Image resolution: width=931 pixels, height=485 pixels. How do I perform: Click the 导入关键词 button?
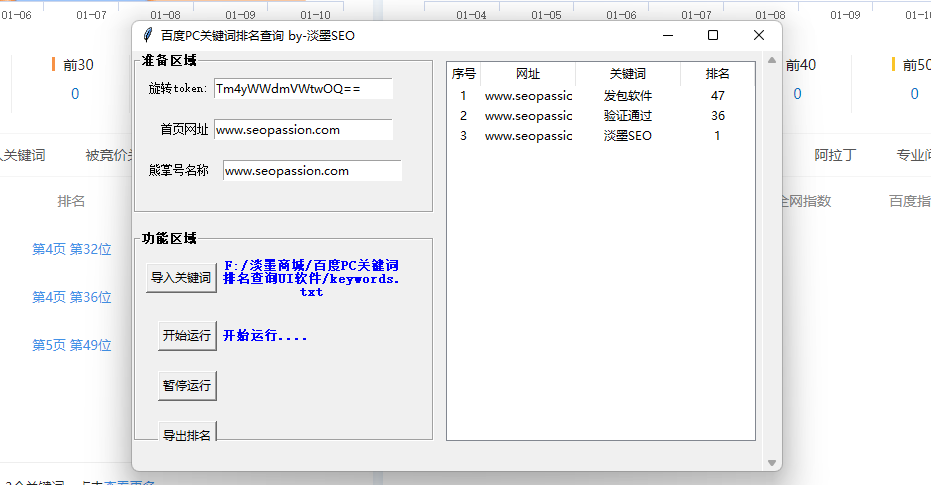coord(181,277)
